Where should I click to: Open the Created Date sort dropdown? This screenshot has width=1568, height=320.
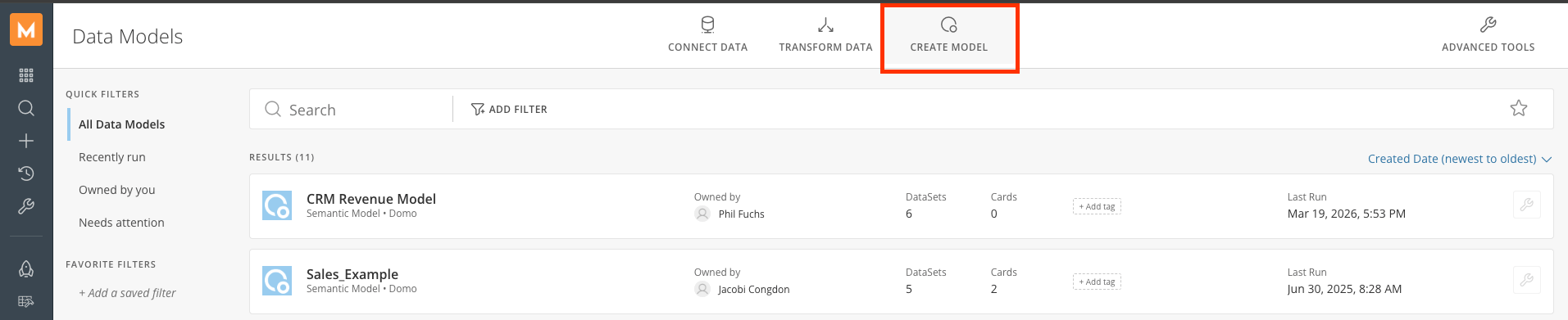click(1460, 159)
